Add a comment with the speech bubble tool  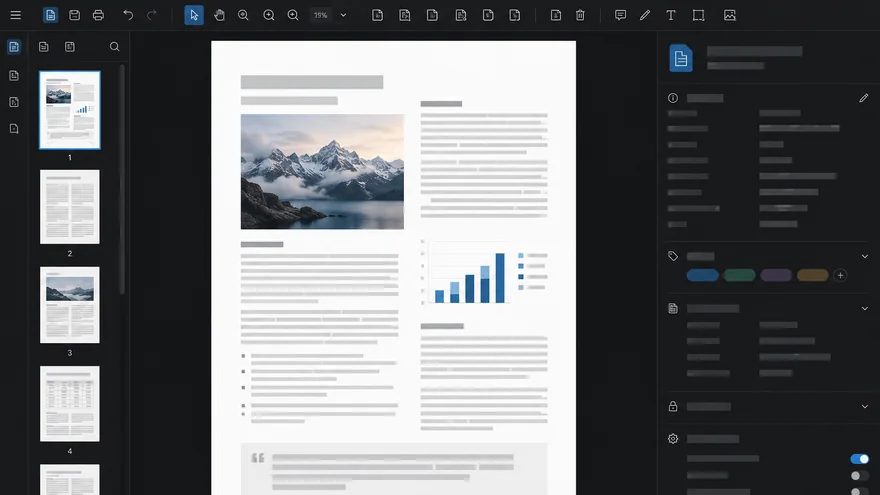tap(620, 15)
